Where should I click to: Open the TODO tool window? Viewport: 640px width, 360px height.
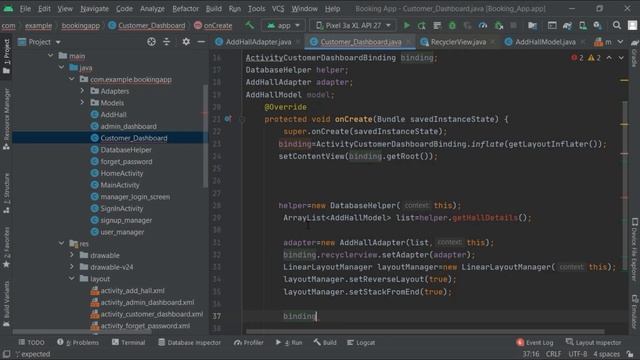(x=31, y=342)
